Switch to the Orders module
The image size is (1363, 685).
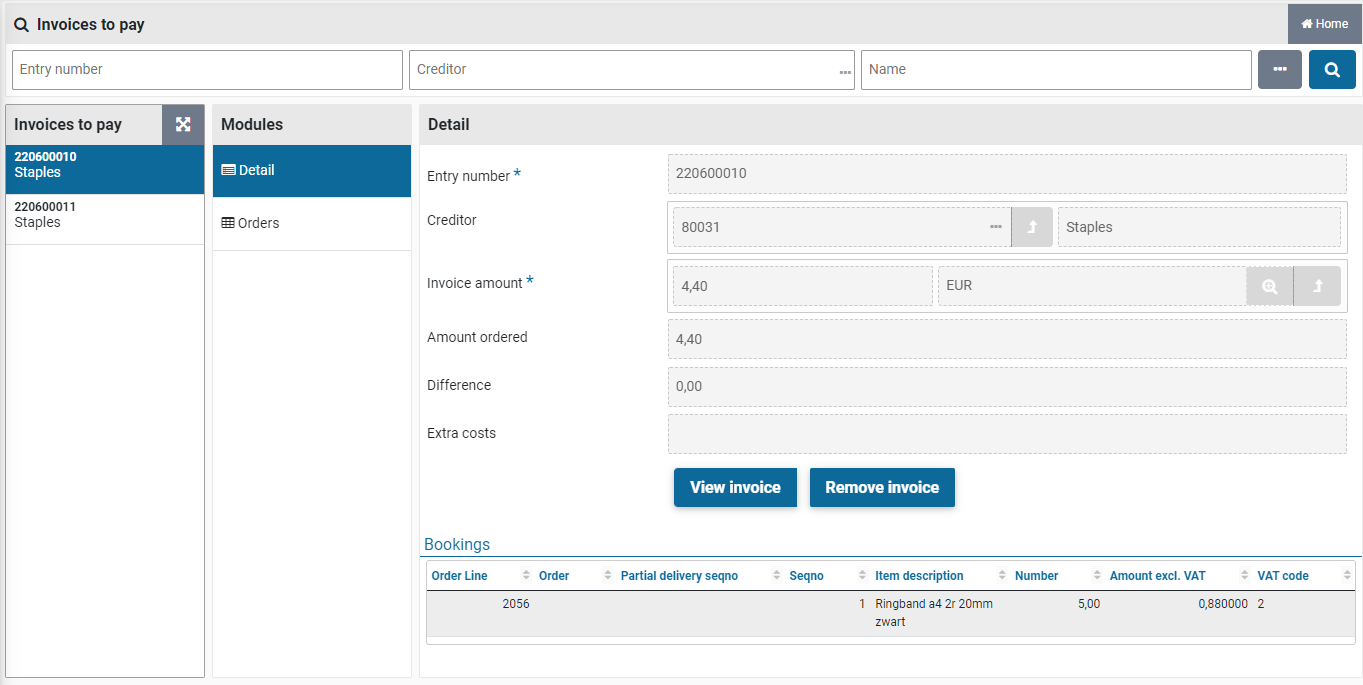tap(311, 223)
